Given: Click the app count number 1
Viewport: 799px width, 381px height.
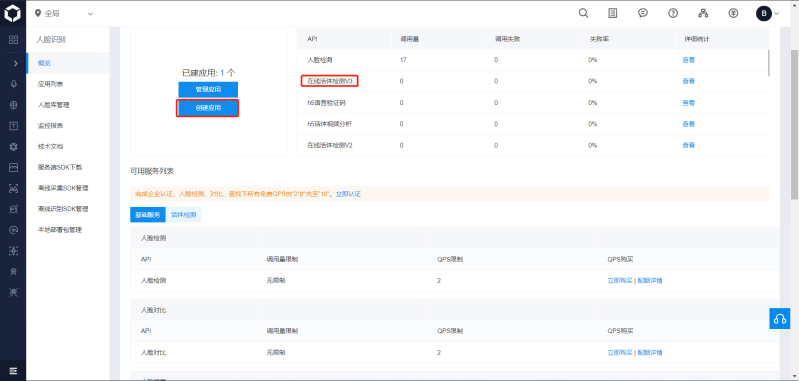Looking at the screenshot, I should coord(222,73).
